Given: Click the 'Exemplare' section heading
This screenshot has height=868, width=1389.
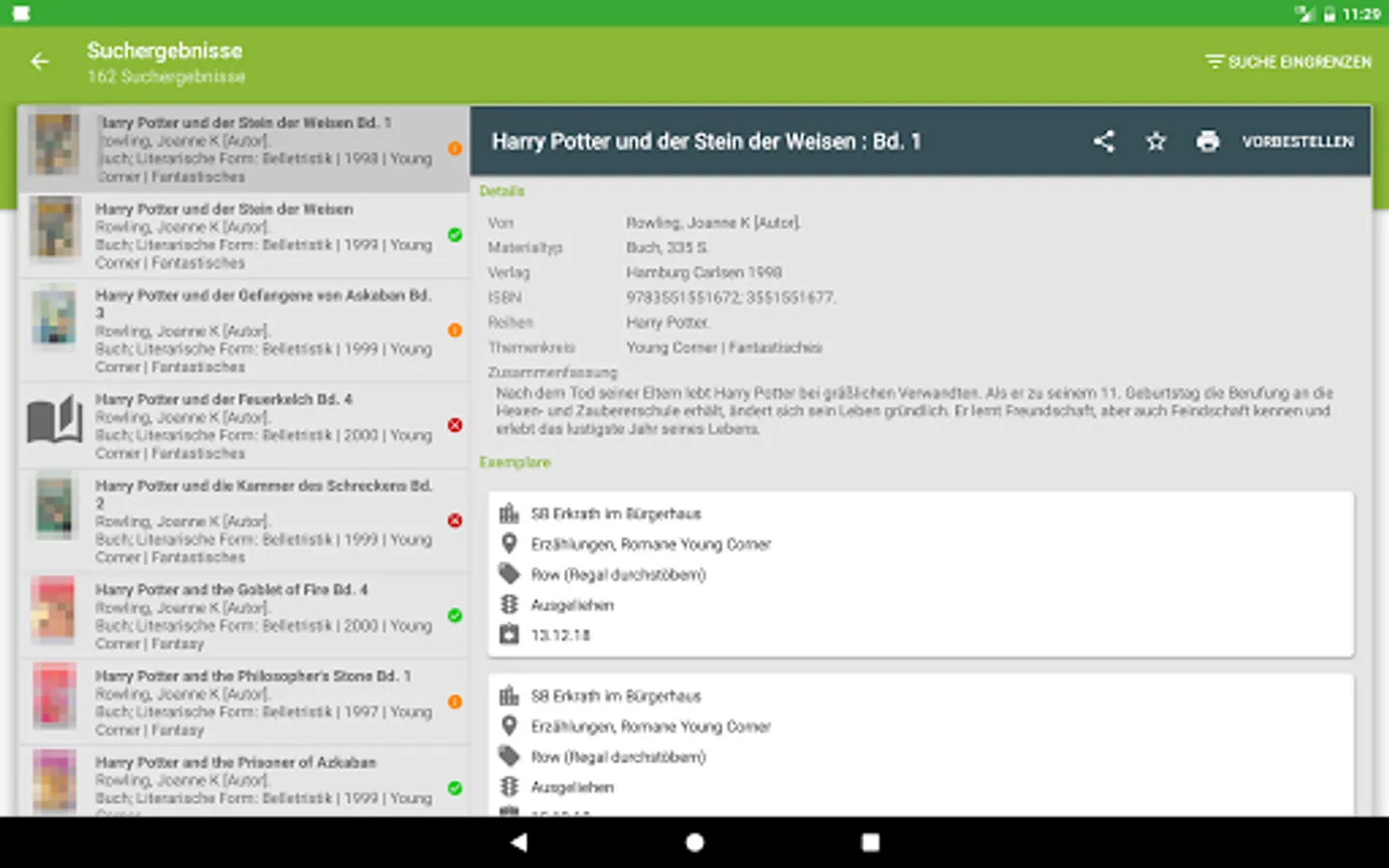Looking at the screenshot, I should tap(515, 462).
